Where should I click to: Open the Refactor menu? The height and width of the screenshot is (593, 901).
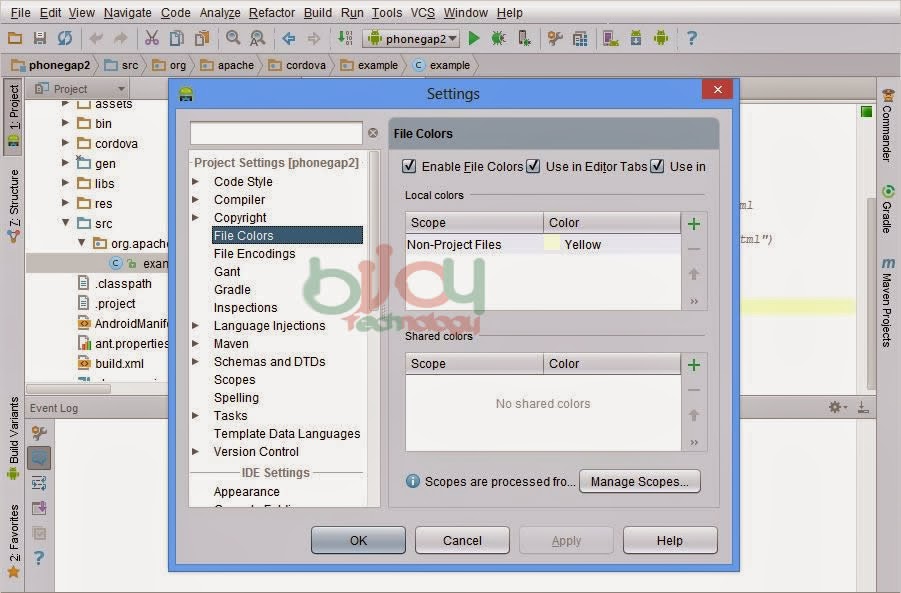pos(272,13)
